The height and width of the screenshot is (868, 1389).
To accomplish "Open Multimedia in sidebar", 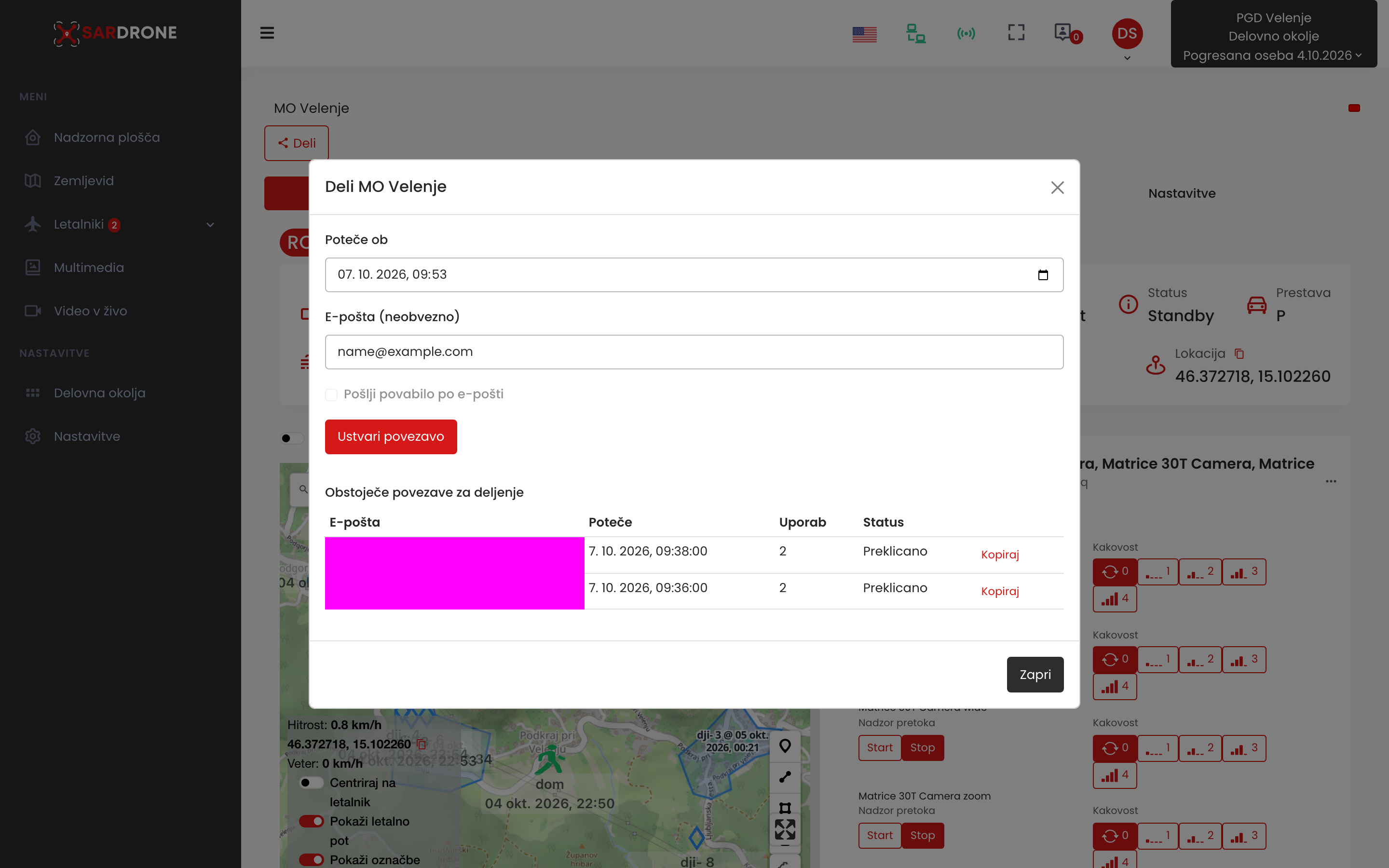I will tap(89, 268).
